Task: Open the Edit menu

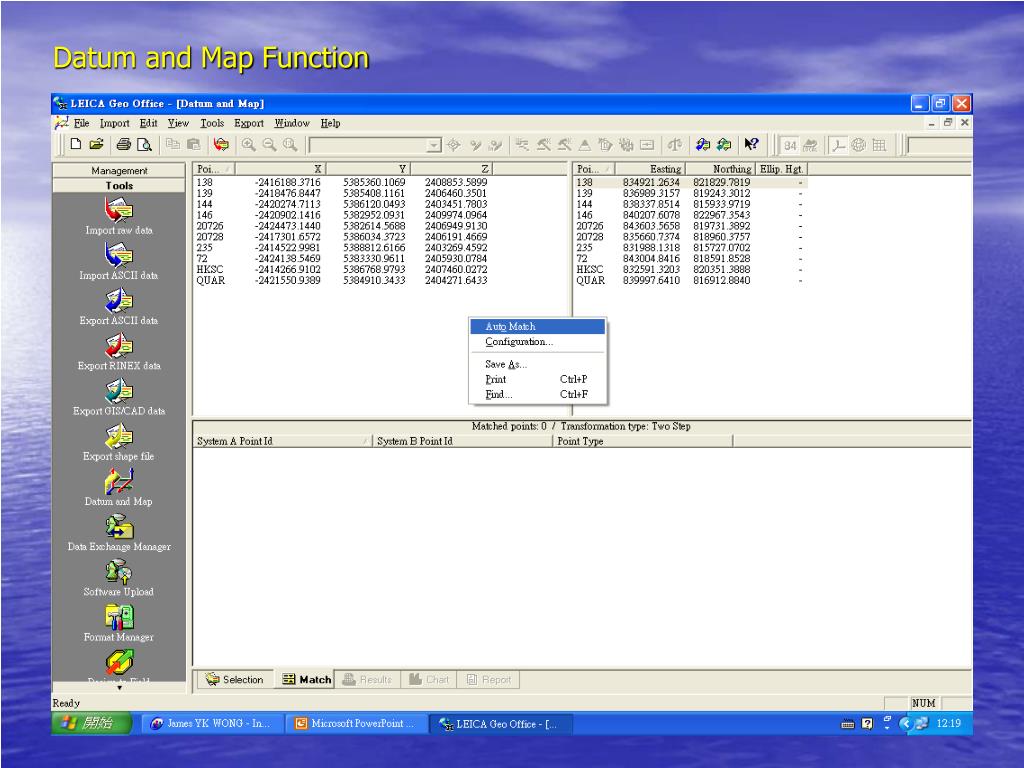Action: [x=148, y=123]
